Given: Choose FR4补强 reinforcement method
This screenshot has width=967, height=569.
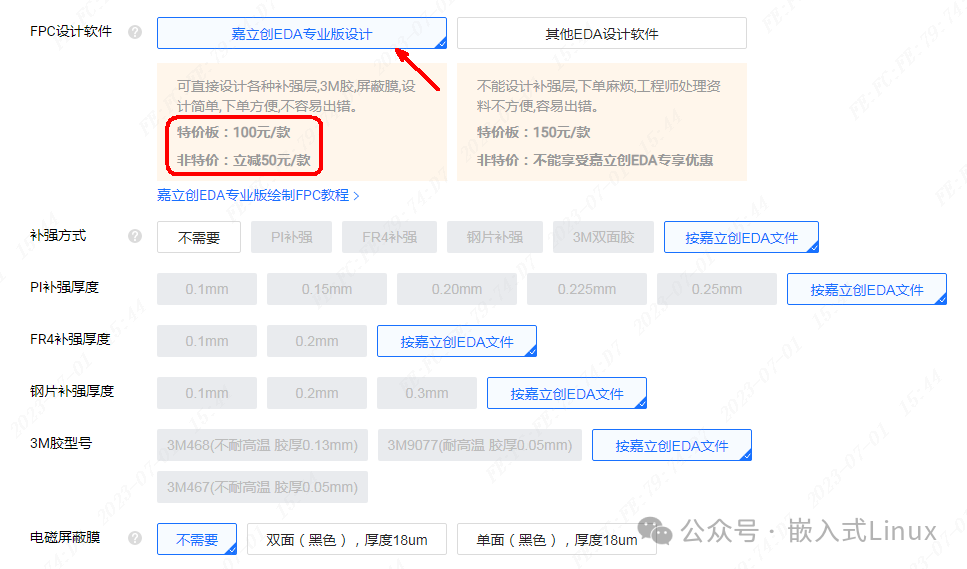Looking at the screenshot, I should click(389, 237).
